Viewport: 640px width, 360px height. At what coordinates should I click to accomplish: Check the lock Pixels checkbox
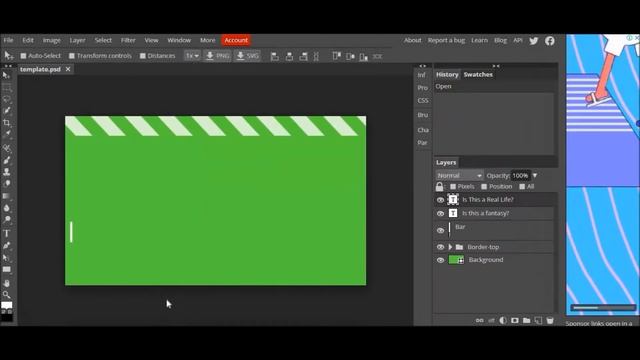tap(453, 187)
